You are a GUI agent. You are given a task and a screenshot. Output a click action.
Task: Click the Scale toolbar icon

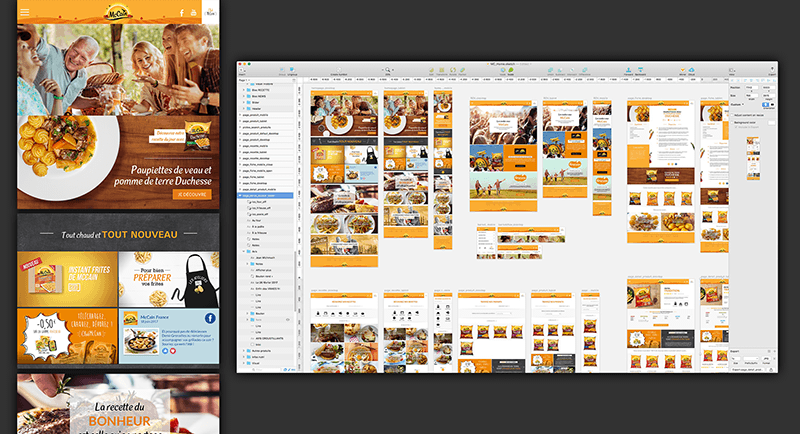(511, 70)
